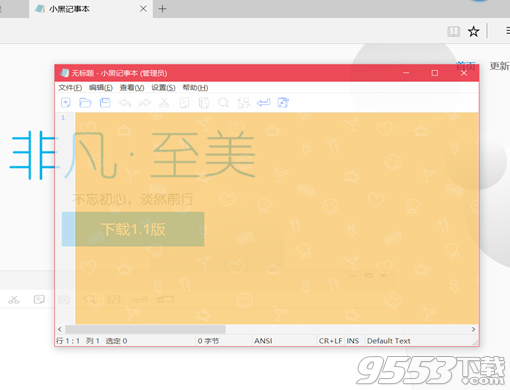
Task: Click the CR+LF line ending status entry
Action: click(x=330, y=341)
